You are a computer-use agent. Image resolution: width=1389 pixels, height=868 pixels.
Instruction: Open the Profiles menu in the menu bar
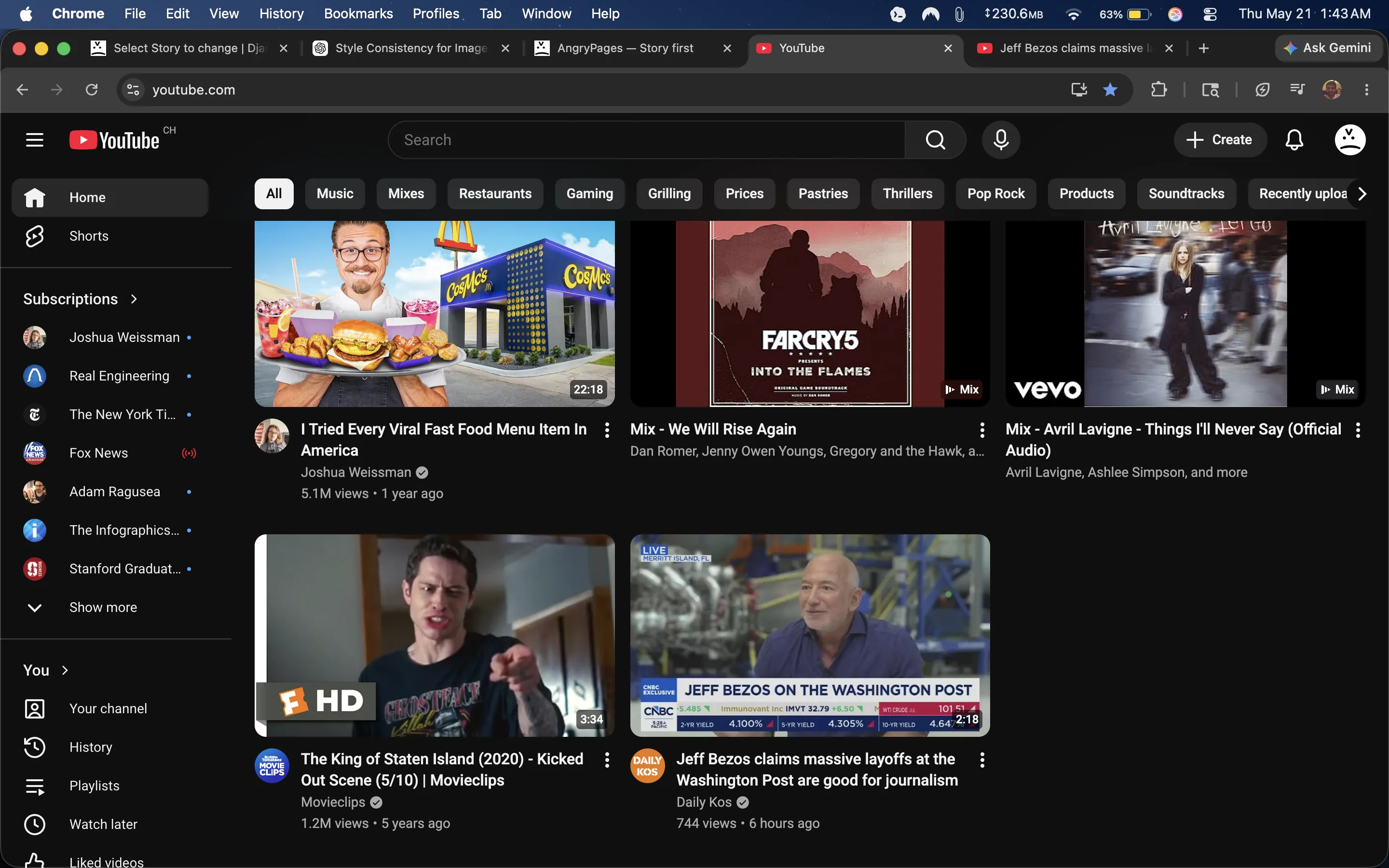click(436, 14)
